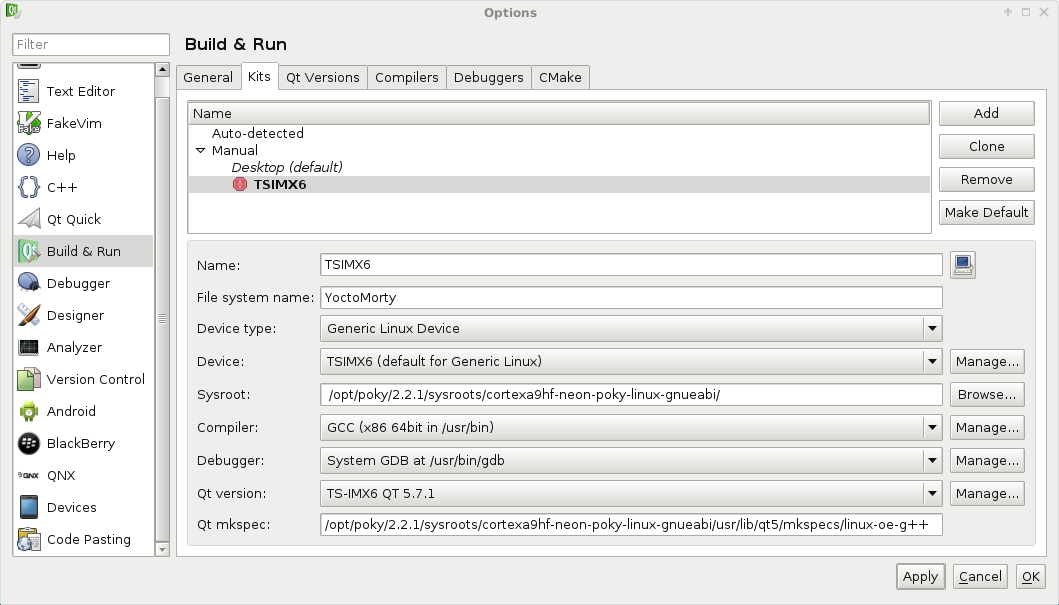Screen dimensions: 1059x605
Task: Click the category list scrollbar handle
Action: [x=162, y=319]
